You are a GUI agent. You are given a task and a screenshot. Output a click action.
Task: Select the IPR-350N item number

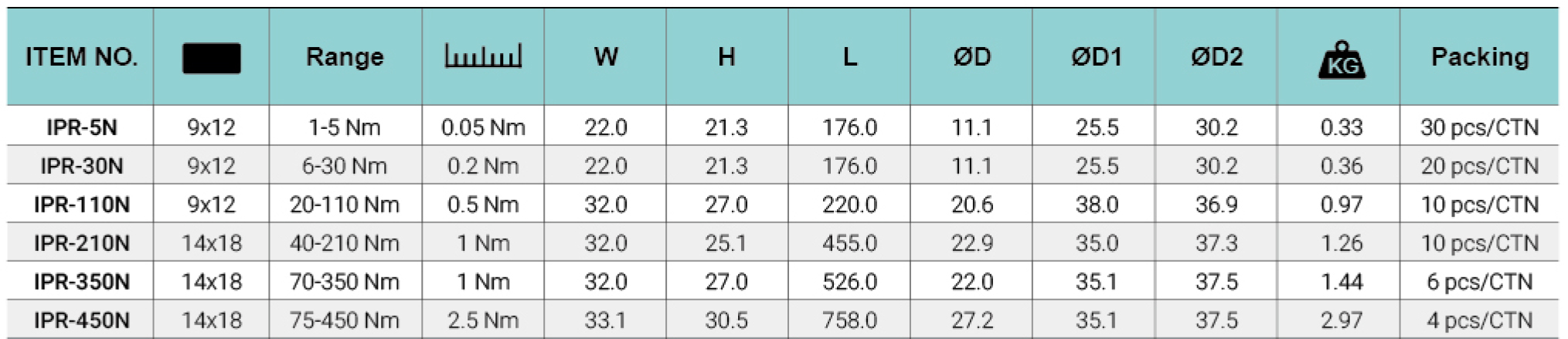pyautogui.click(x=82, y=282)
